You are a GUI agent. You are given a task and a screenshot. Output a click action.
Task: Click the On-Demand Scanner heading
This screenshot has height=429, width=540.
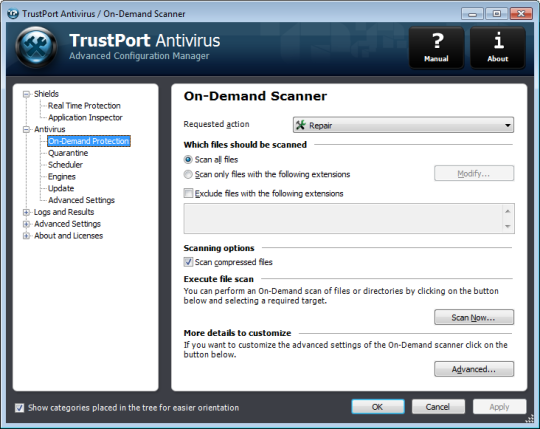(255, 96)
